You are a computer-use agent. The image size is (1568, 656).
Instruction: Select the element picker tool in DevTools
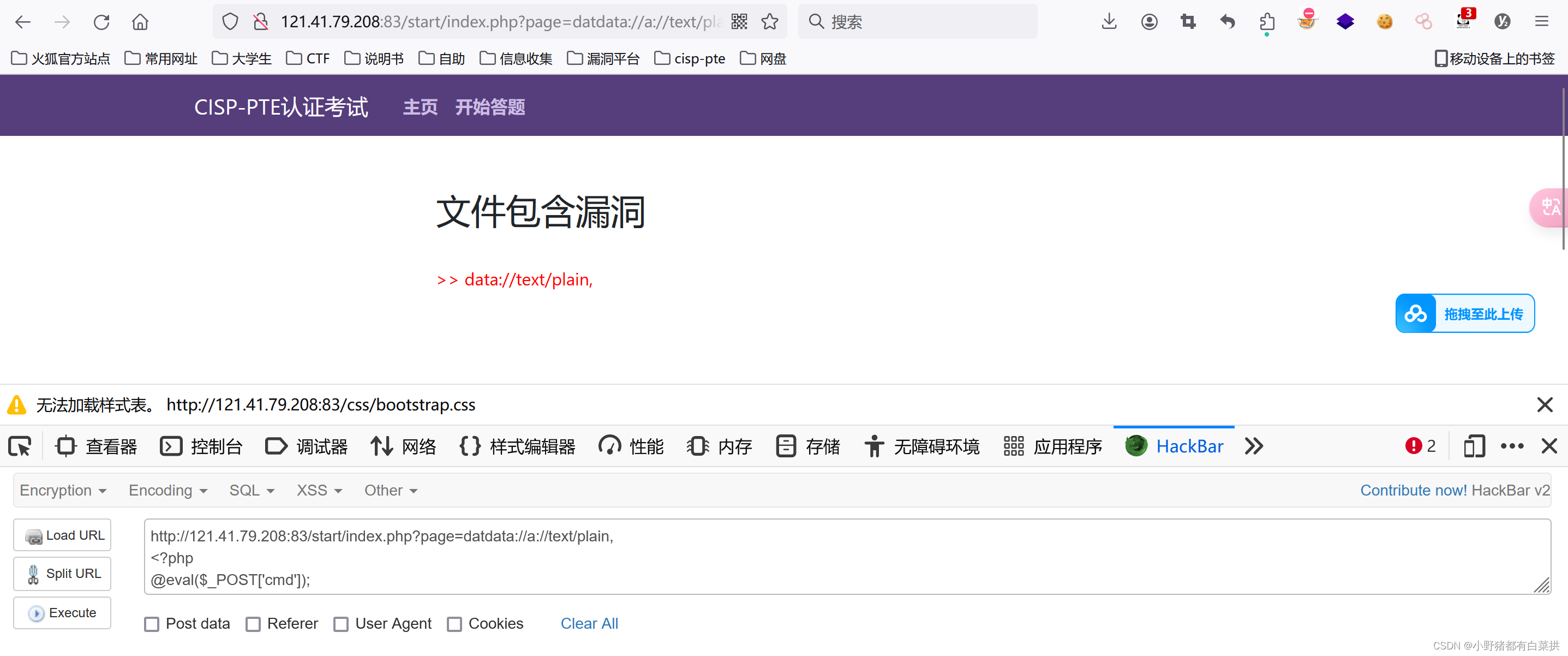(x=19, y=446)
